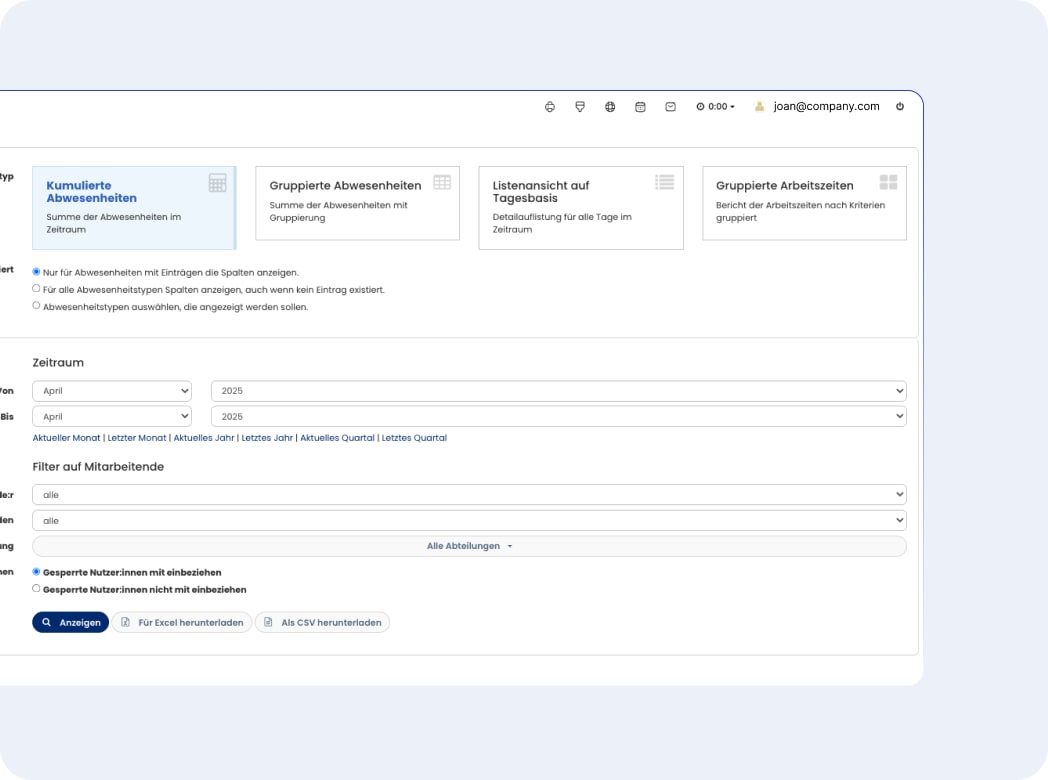1048x780 pixels.
Task: Click the 'Letztes Quartal' quick link
Action: pyautogui.click(x=414, y=438)
